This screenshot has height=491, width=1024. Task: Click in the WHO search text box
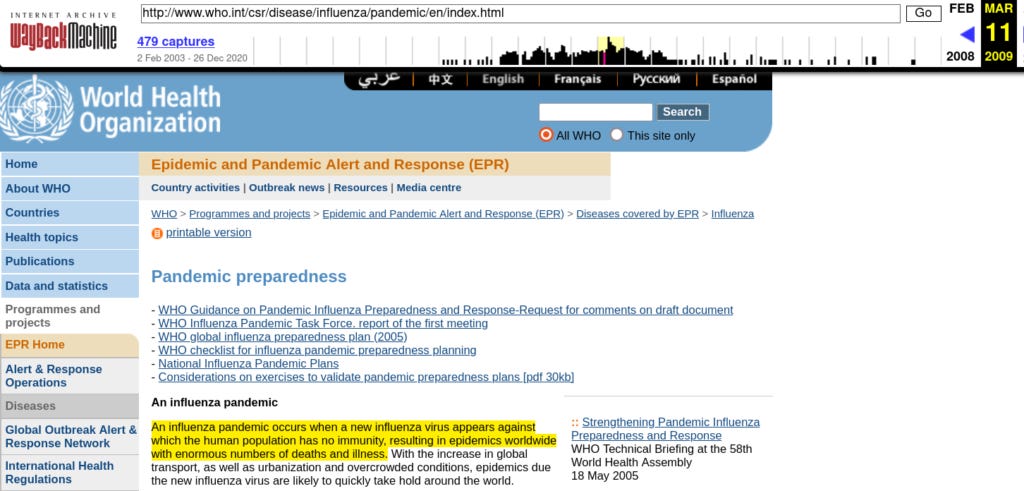[x=595, y=112]
